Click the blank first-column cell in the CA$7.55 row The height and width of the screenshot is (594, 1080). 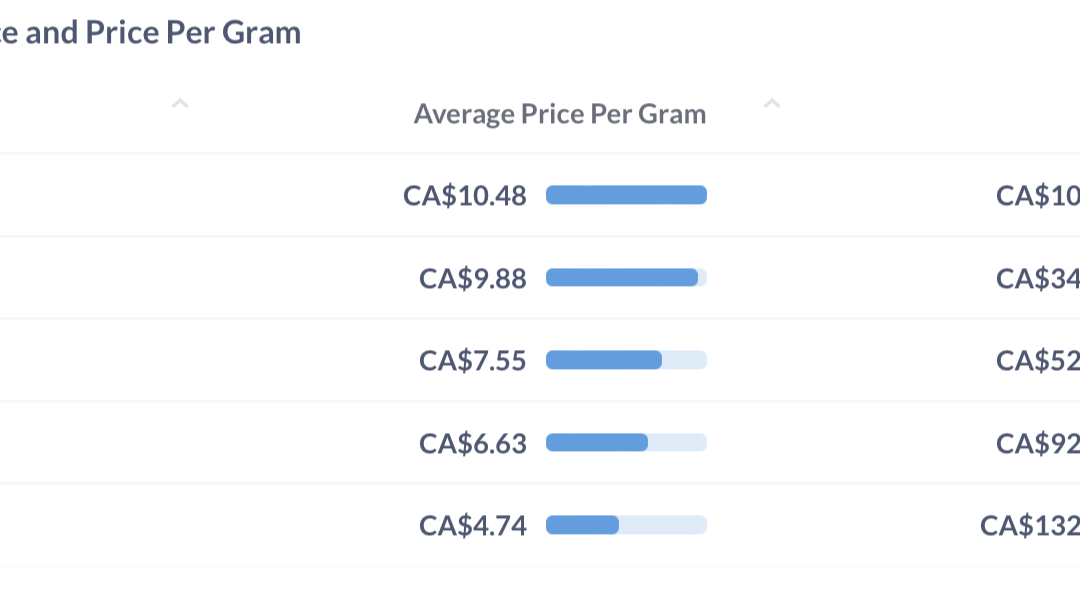(150, 360)
